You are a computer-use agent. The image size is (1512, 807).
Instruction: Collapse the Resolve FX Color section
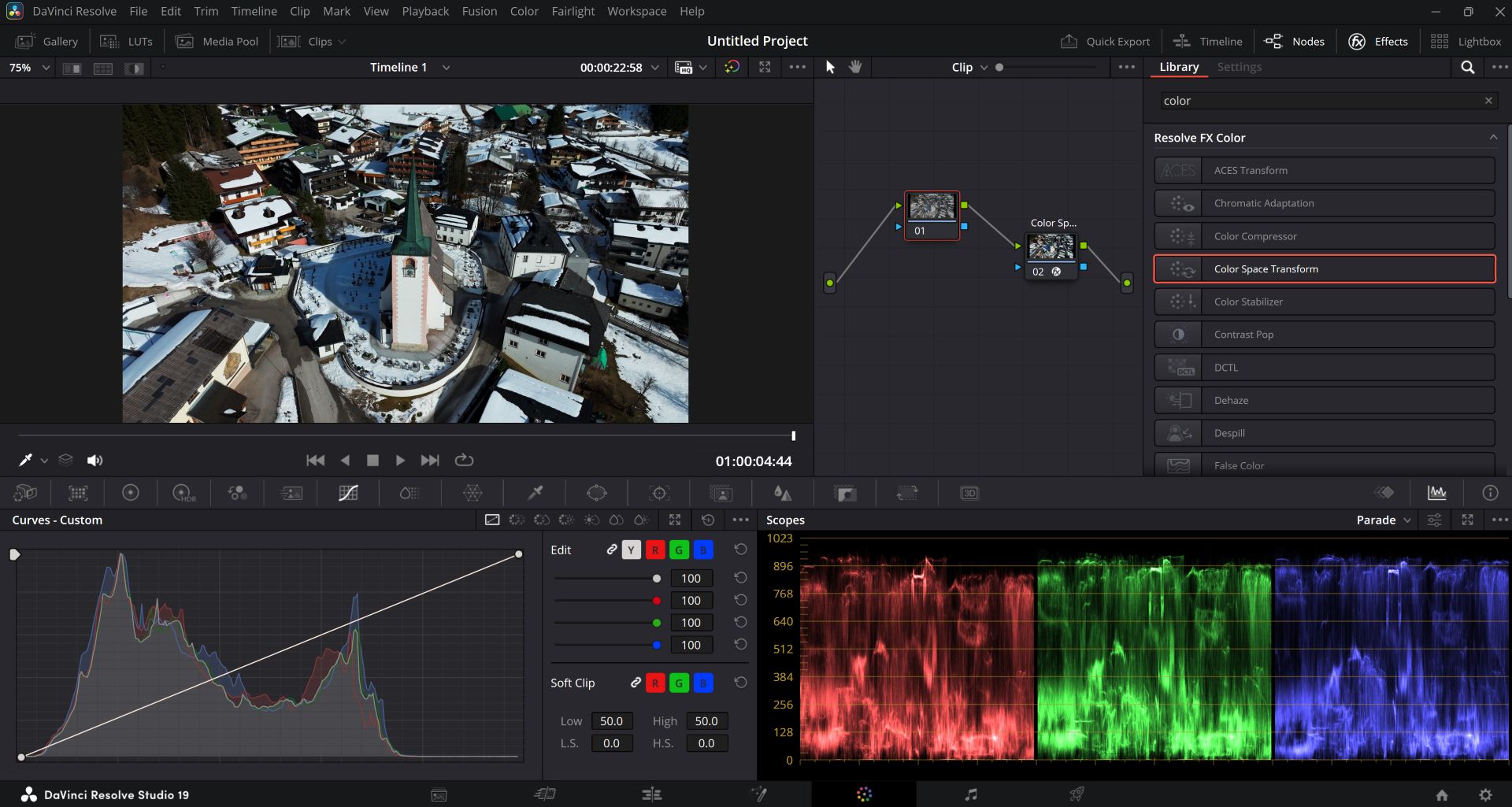point(1493,137)
